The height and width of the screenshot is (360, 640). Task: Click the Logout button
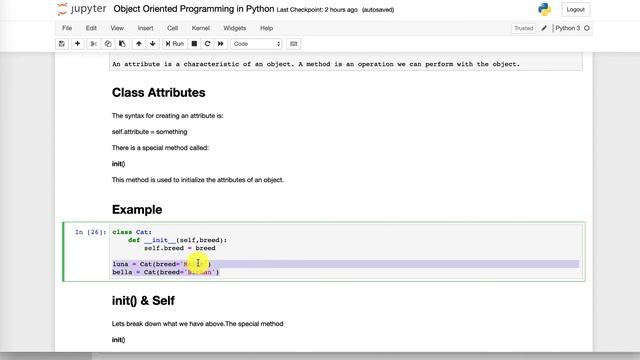click(x=576, y=9)
